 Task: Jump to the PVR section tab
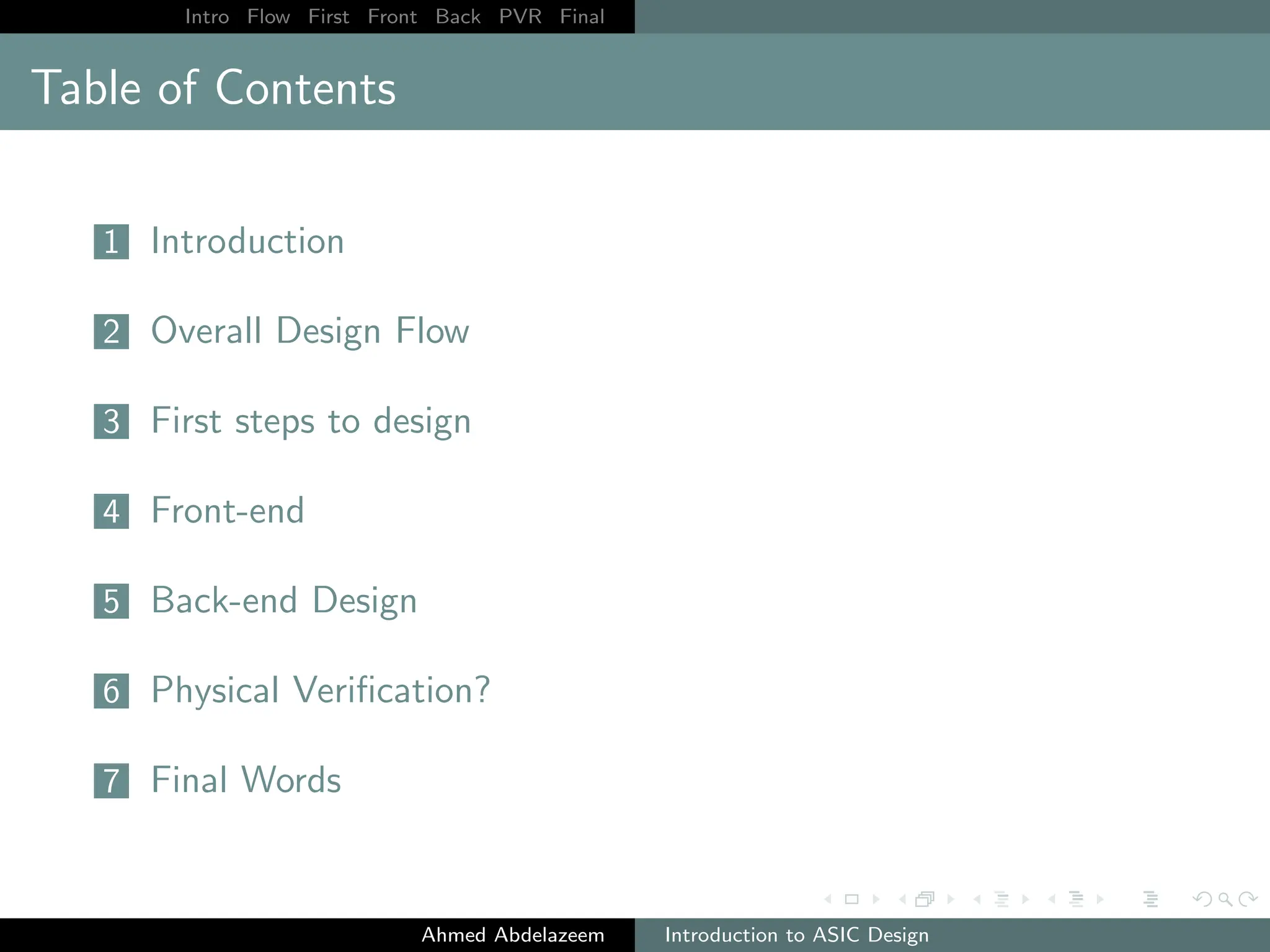(520, 17)
